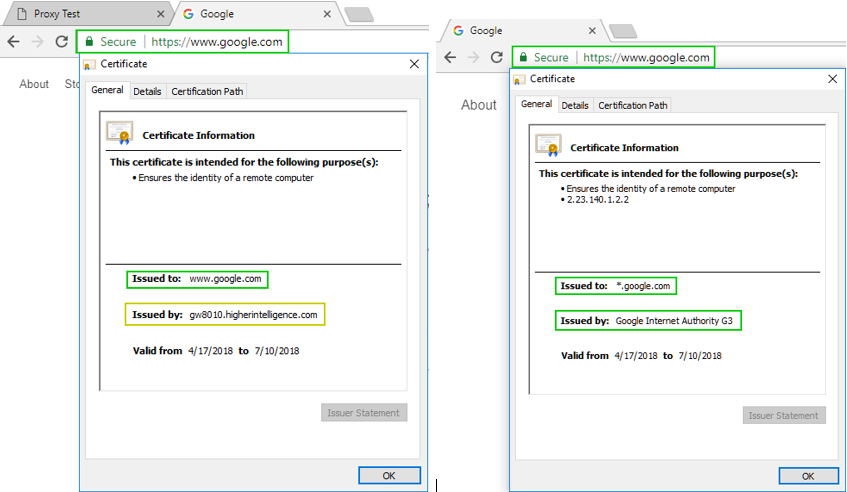Image resolution: width=847 pixels, height=492 pixels.
Task: Open Certification Path tab in the left dialog
Action: pos(207,91)
